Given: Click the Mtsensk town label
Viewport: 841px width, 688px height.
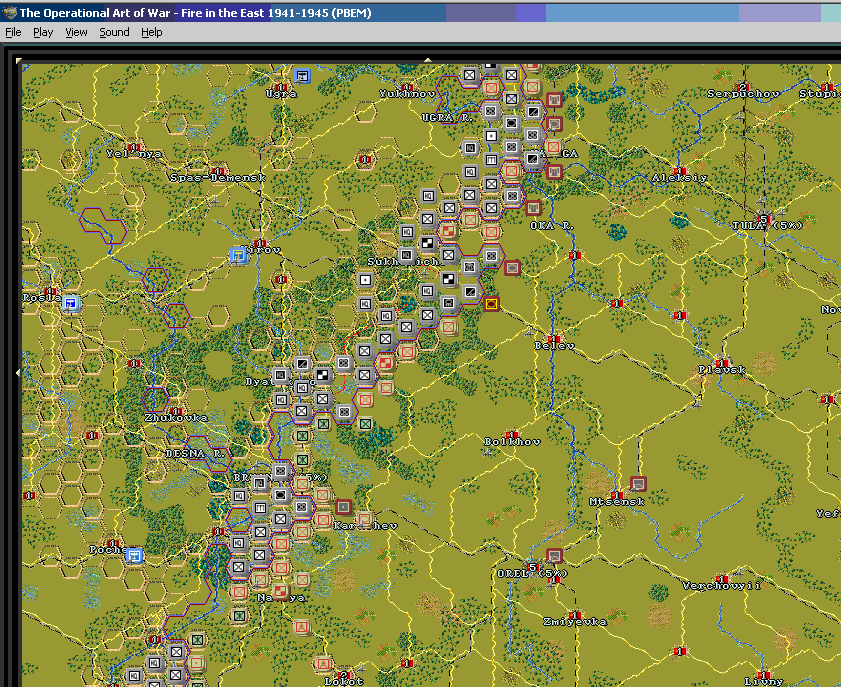Looking at the screenshot, I should point(617,502).
